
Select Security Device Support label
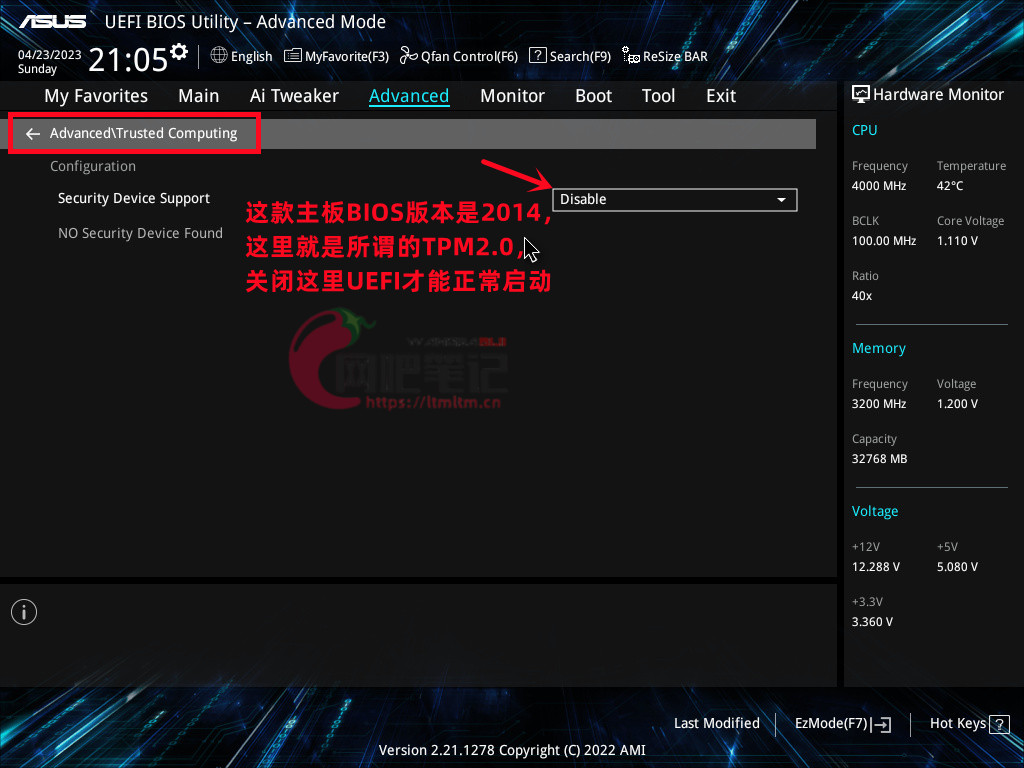coord(134,199)
